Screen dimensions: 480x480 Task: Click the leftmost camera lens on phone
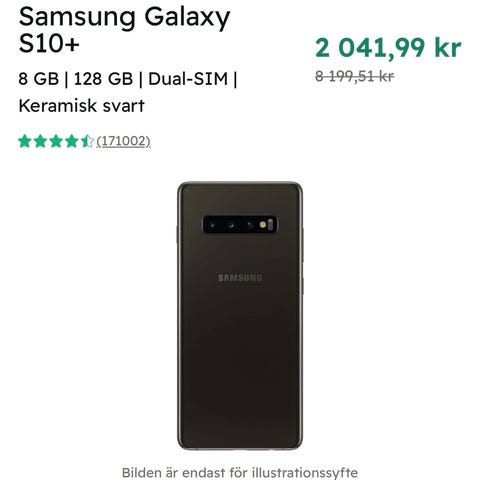(212, 225)
